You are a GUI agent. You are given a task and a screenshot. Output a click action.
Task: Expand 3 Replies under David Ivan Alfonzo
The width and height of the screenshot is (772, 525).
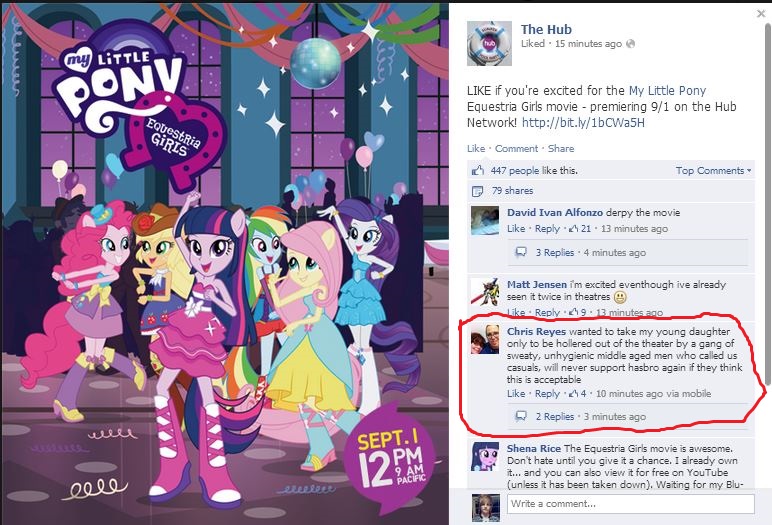click(x=554, y=253)
